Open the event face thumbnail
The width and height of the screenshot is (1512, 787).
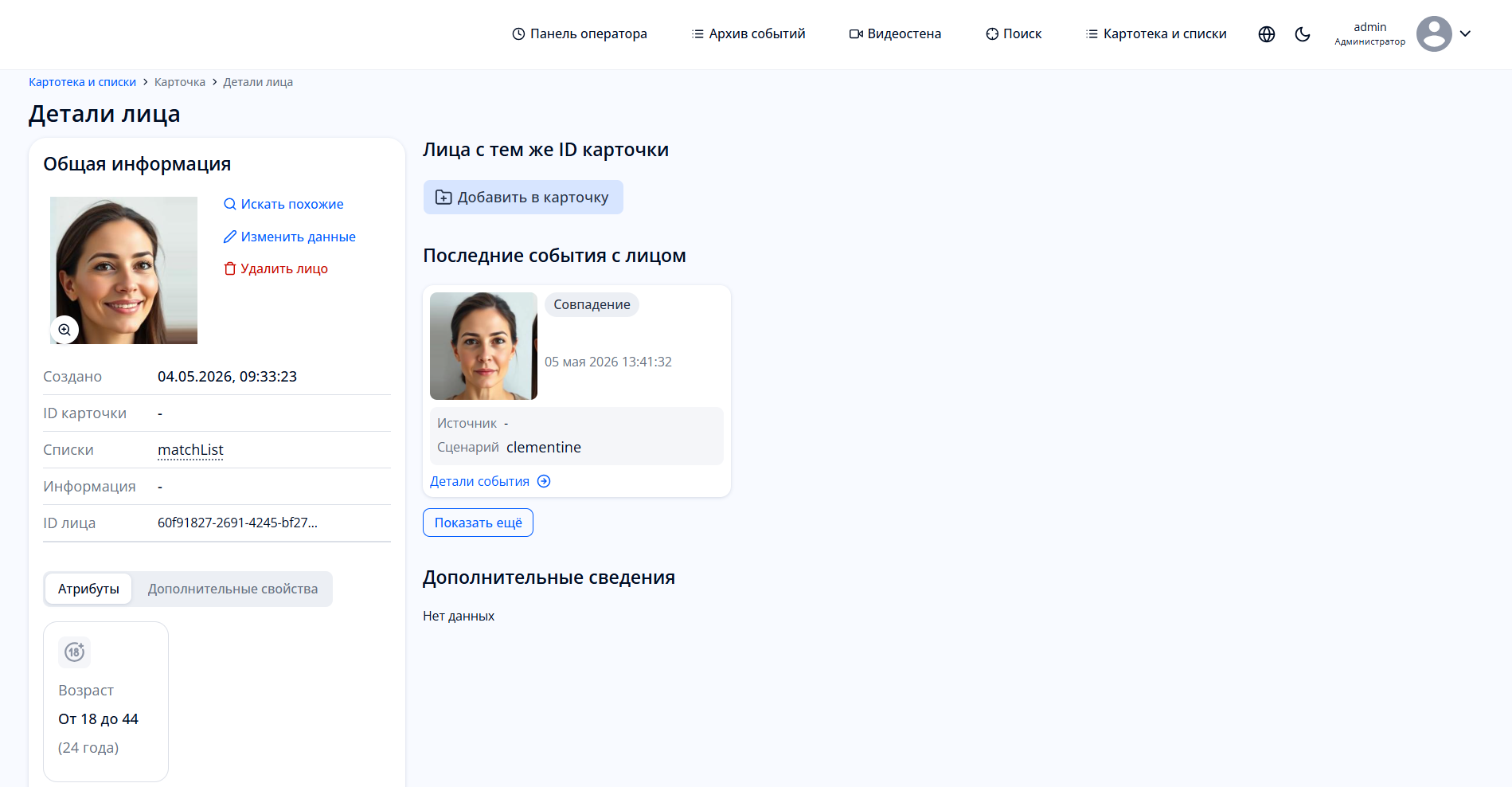click(x=483, y=346)
